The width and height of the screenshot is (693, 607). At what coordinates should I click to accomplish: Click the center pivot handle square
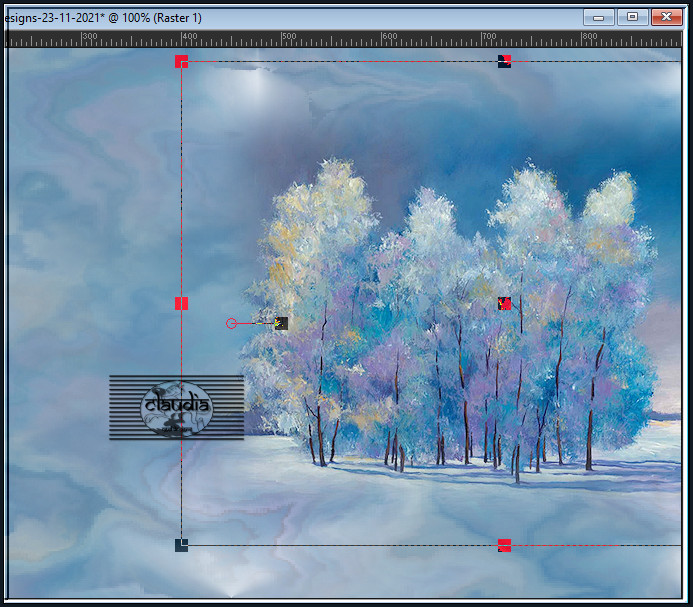504,303
